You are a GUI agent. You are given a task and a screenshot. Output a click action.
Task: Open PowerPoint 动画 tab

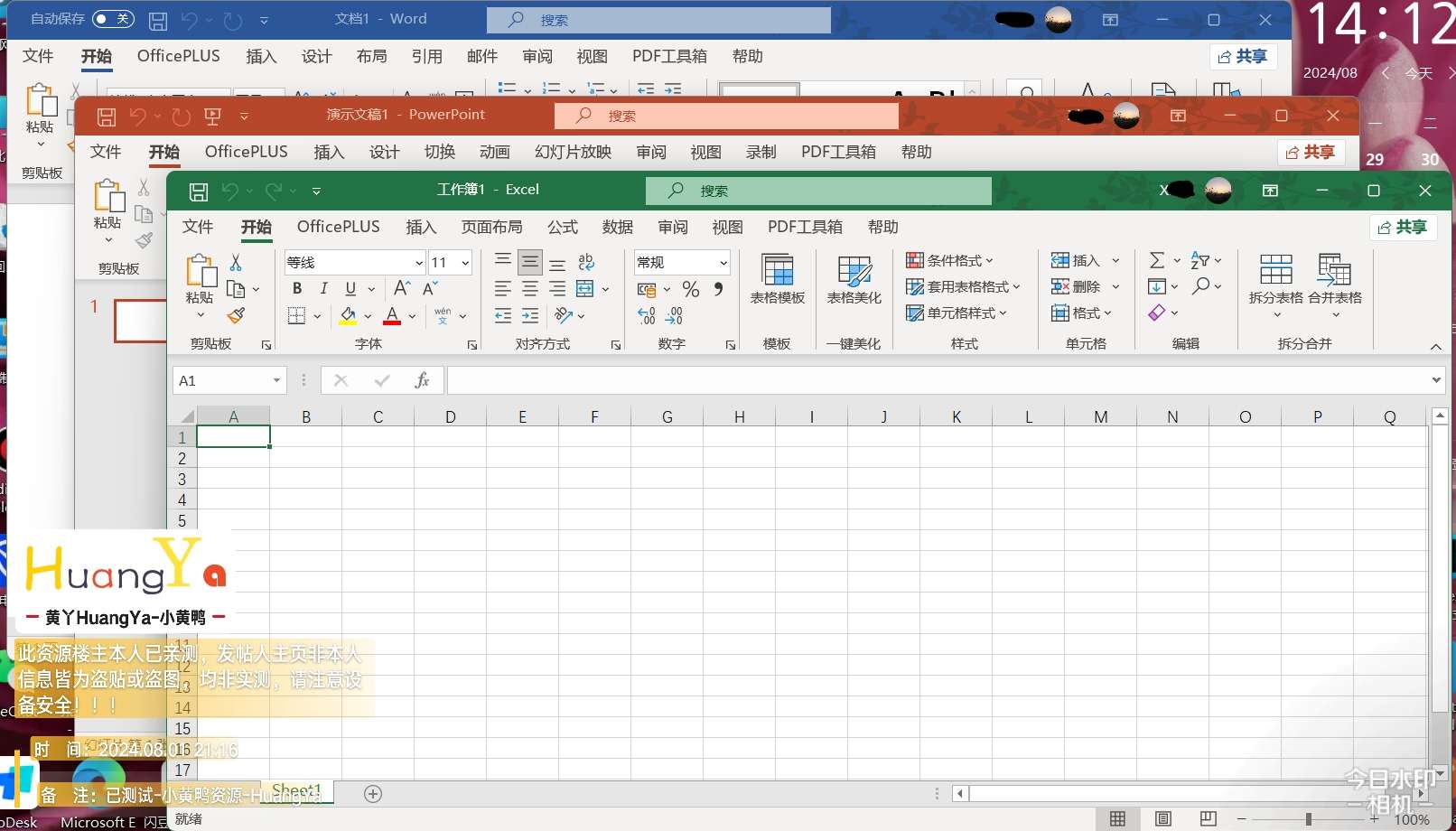[495, 152]
